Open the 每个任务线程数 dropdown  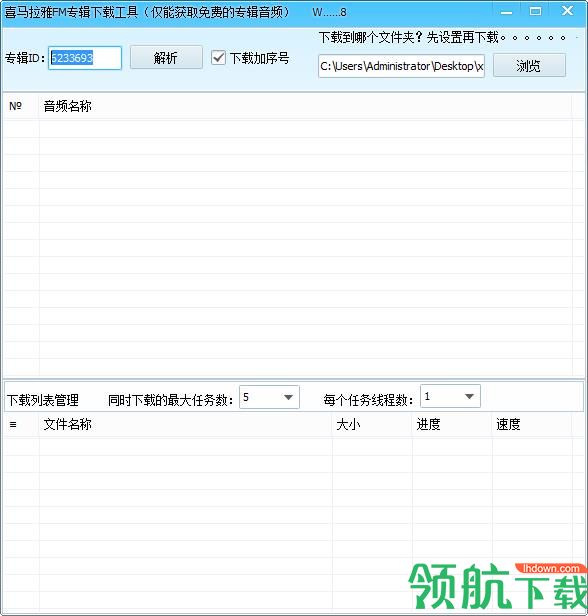click(450, 396)
